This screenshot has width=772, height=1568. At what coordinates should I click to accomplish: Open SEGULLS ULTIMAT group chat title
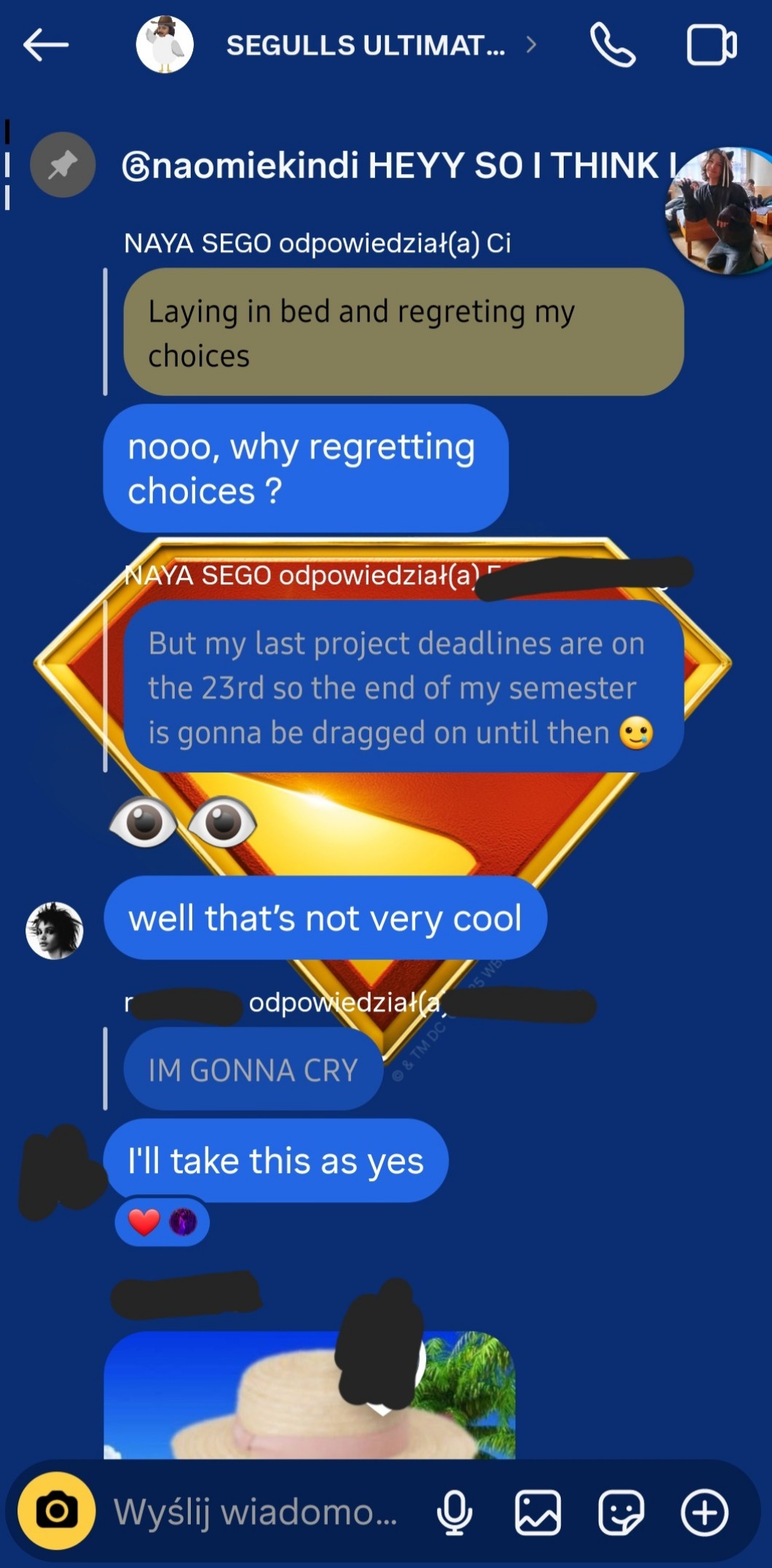pos(366,45)
